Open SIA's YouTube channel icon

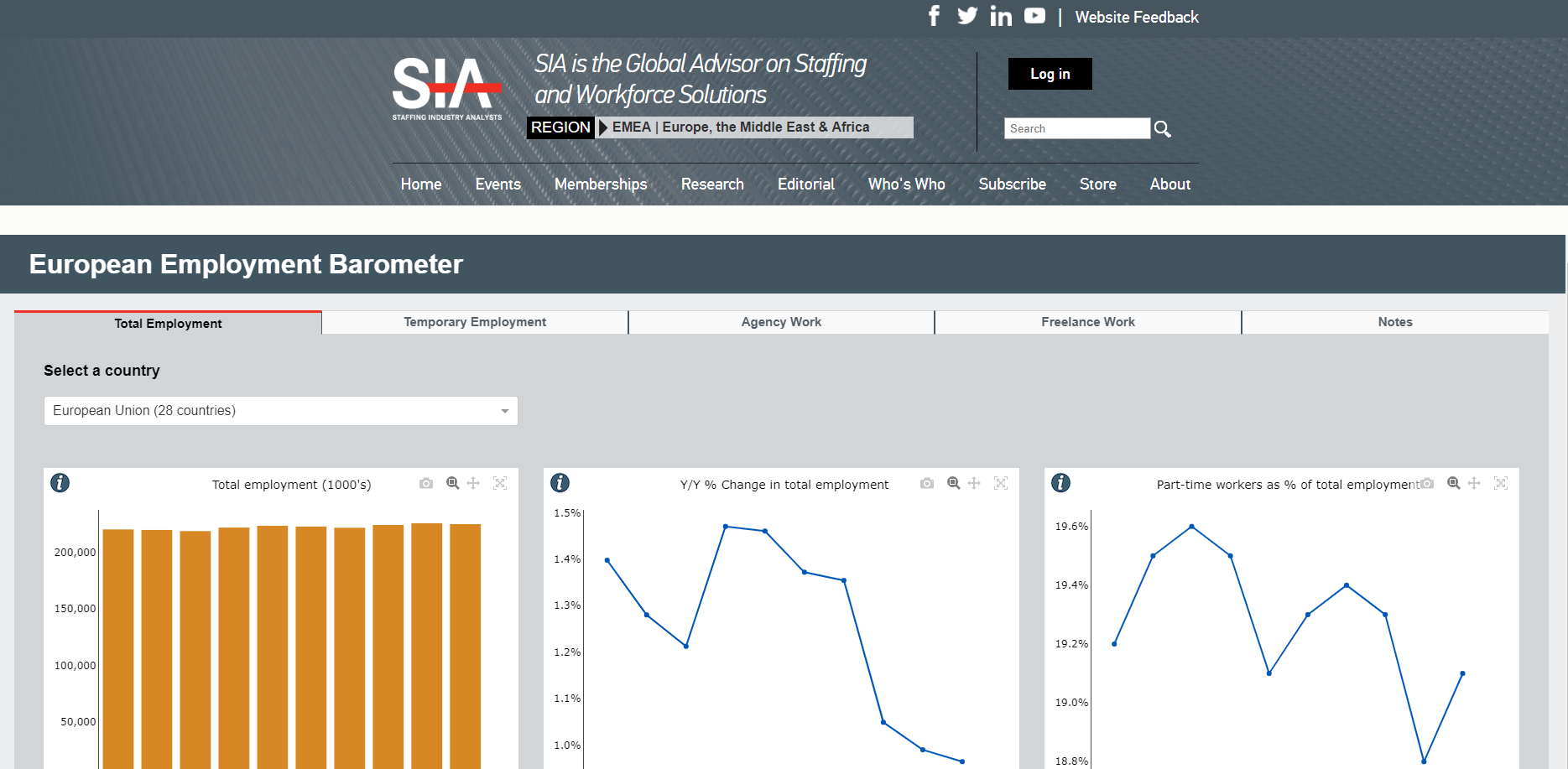[1034, 16]
